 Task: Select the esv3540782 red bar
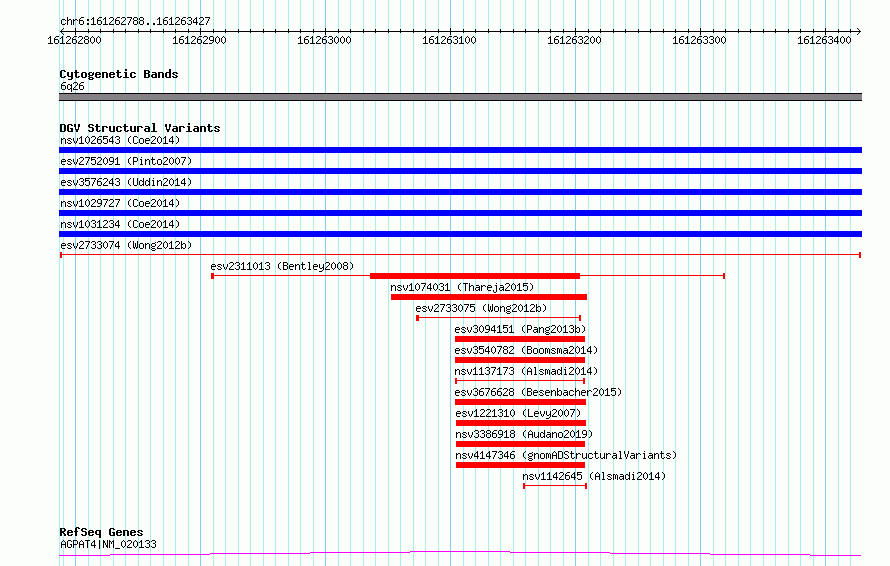pos(520,360)
